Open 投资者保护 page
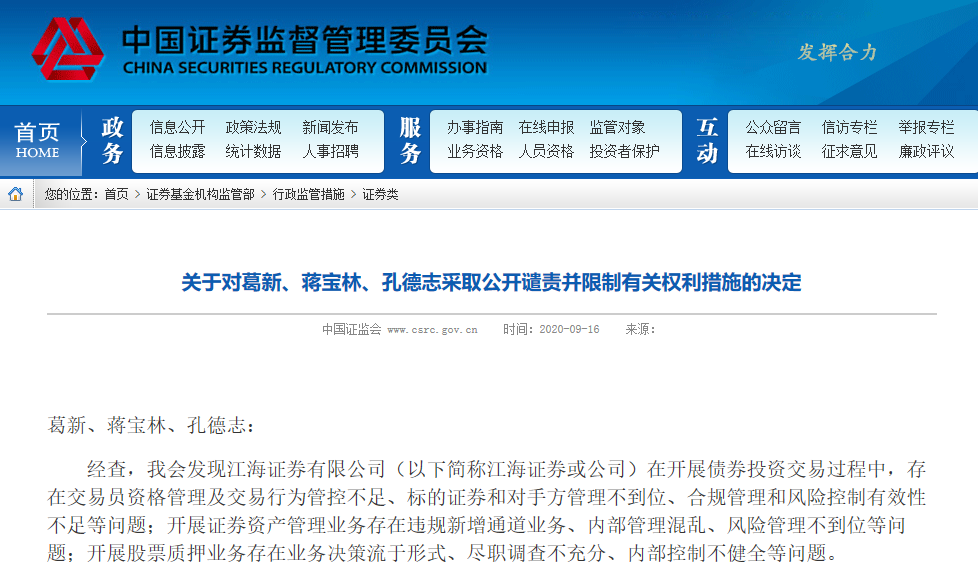Viewport: 978px width, 575px height. (x=624, y=152)
